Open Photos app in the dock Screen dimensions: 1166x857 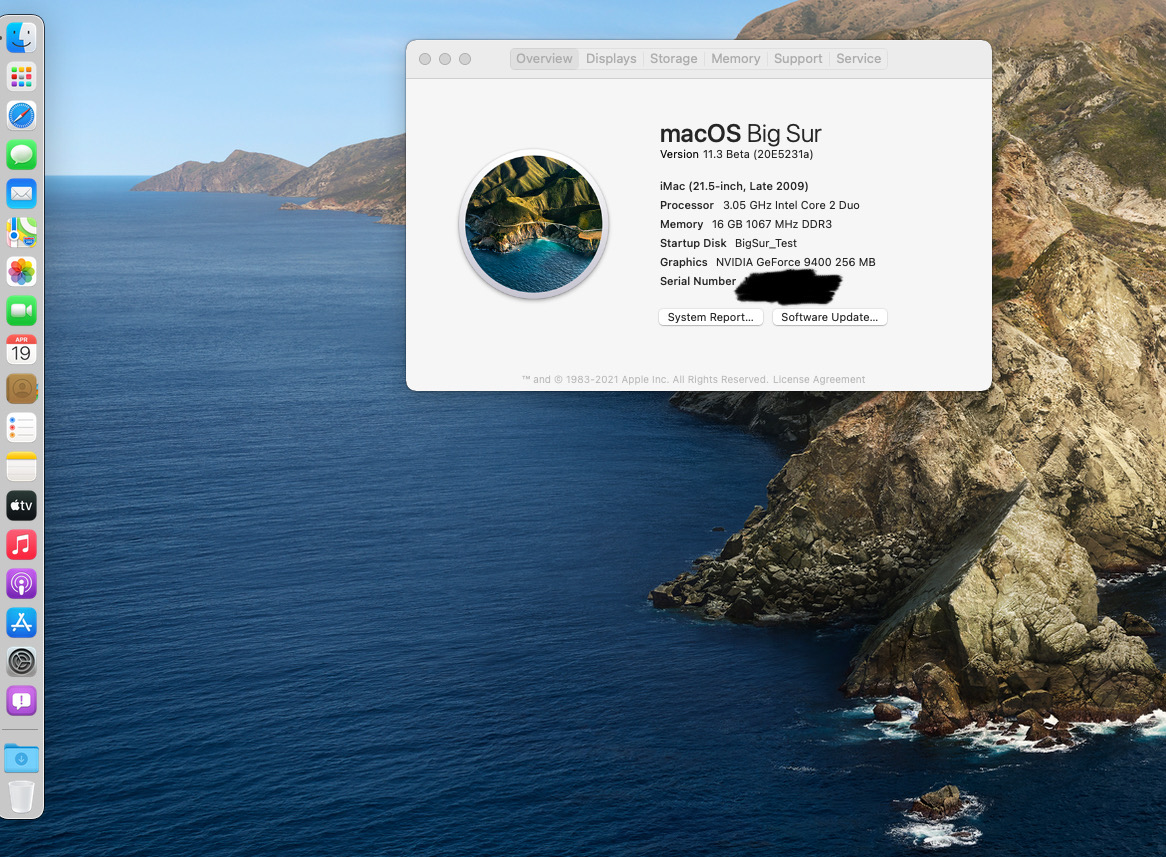pyautogui.click(x=22, y=272)
